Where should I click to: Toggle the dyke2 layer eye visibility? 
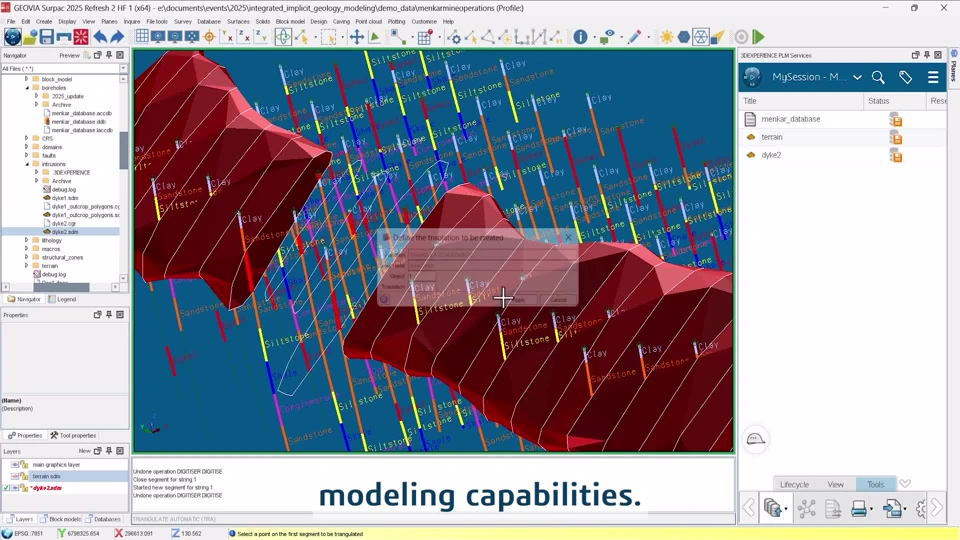pos(15,488)
